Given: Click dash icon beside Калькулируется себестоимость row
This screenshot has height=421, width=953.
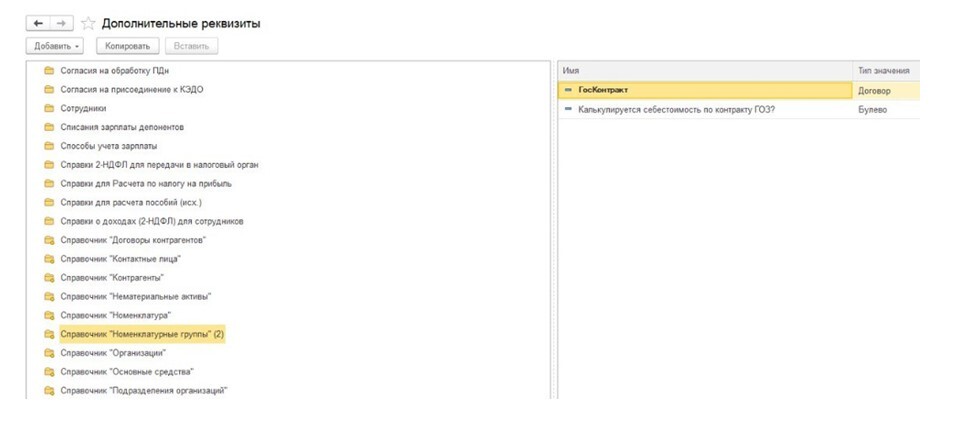Looking at the screenshot, I should click(x=568, y=109).
